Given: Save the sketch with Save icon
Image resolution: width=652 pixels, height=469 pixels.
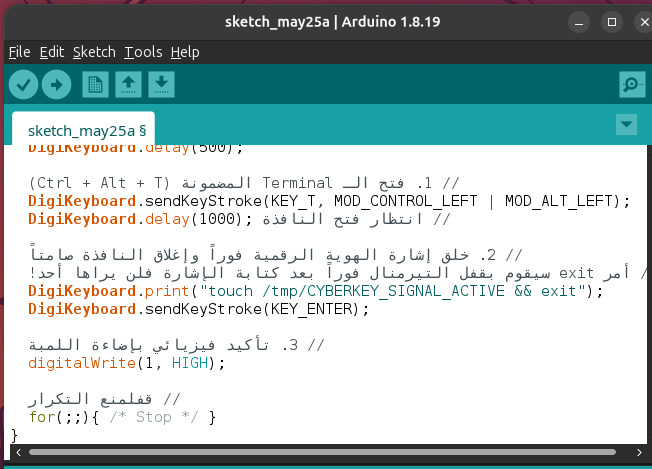Looking at the screenshot, I should [161, 85].
